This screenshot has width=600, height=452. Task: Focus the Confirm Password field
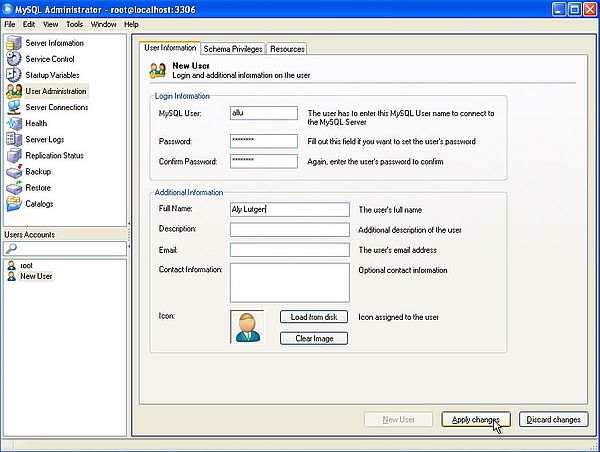264,161
